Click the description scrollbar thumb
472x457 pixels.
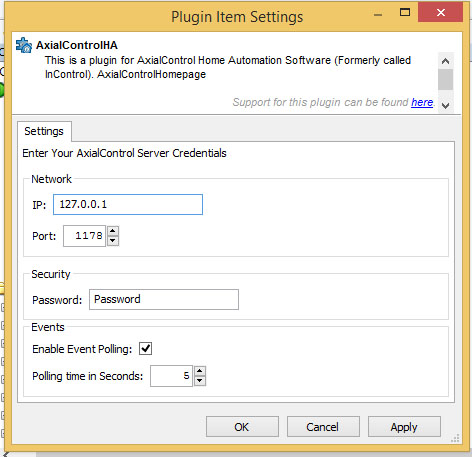pyautogui.click(x=445, y=79)
